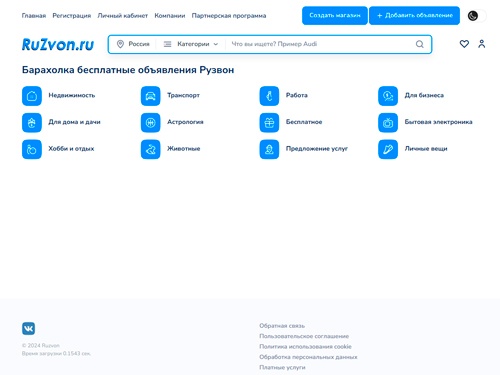Click the Создать магазин button
The height and width of the screenshot is (375, 500).
click(335, 15)
